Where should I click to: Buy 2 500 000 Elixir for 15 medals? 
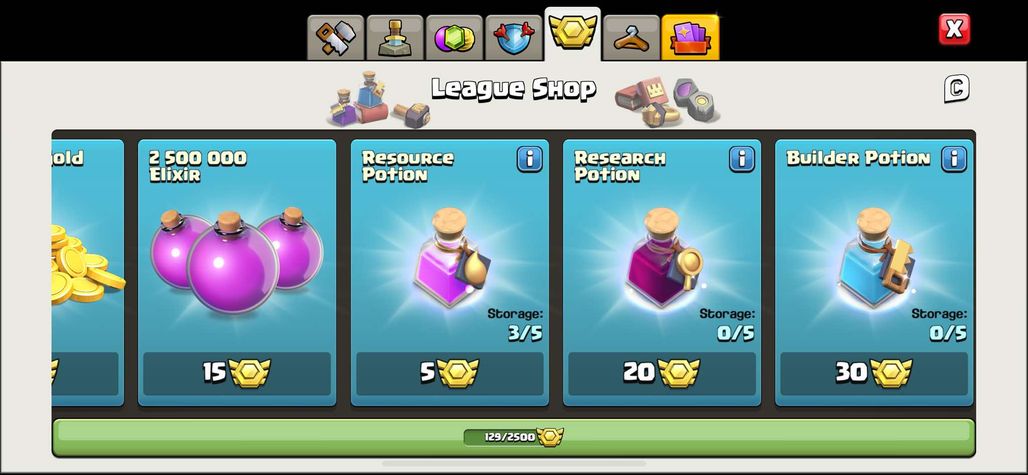tap(237, 373)
